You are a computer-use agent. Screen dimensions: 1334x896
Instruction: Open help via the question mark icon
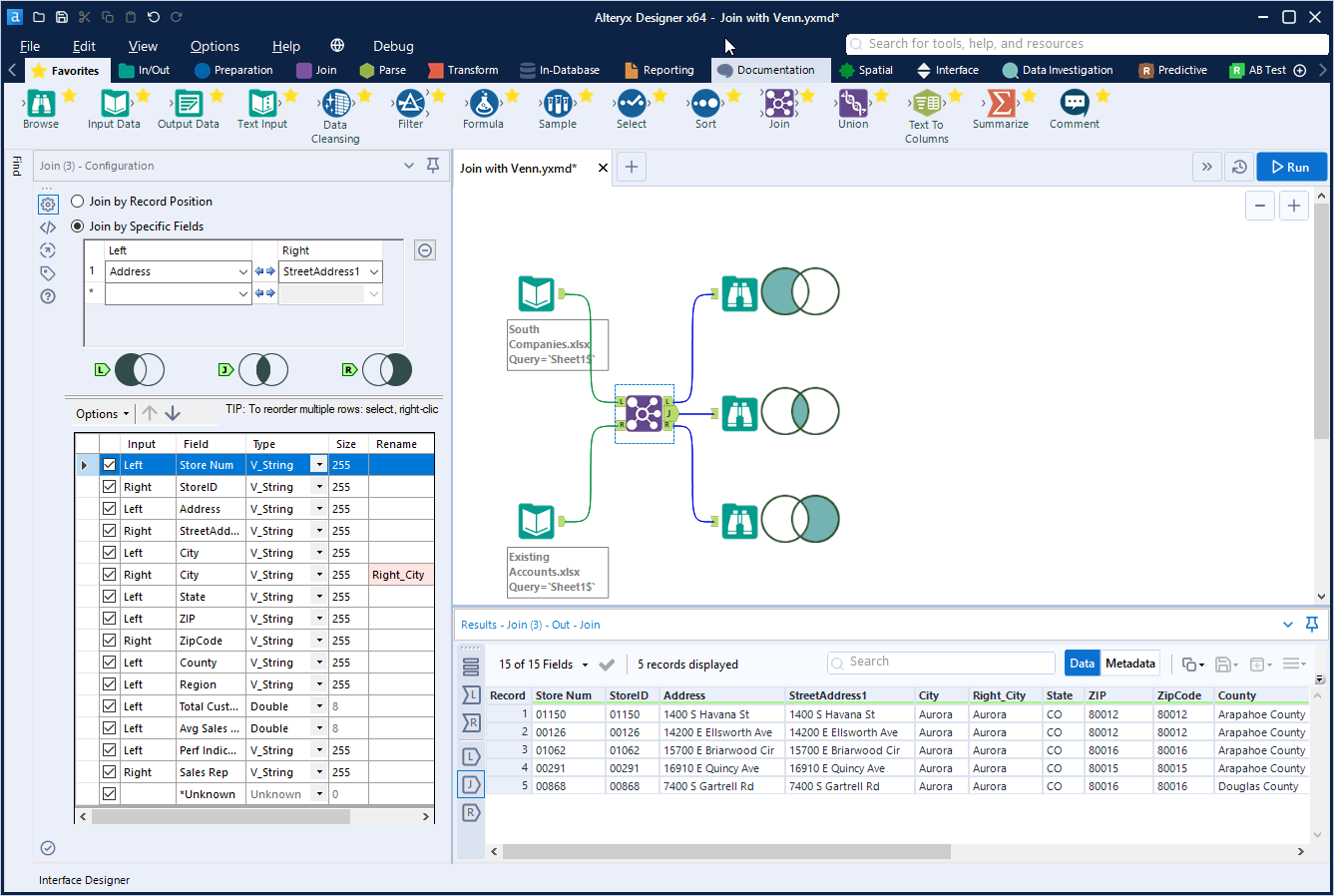[x=47, y=296]
